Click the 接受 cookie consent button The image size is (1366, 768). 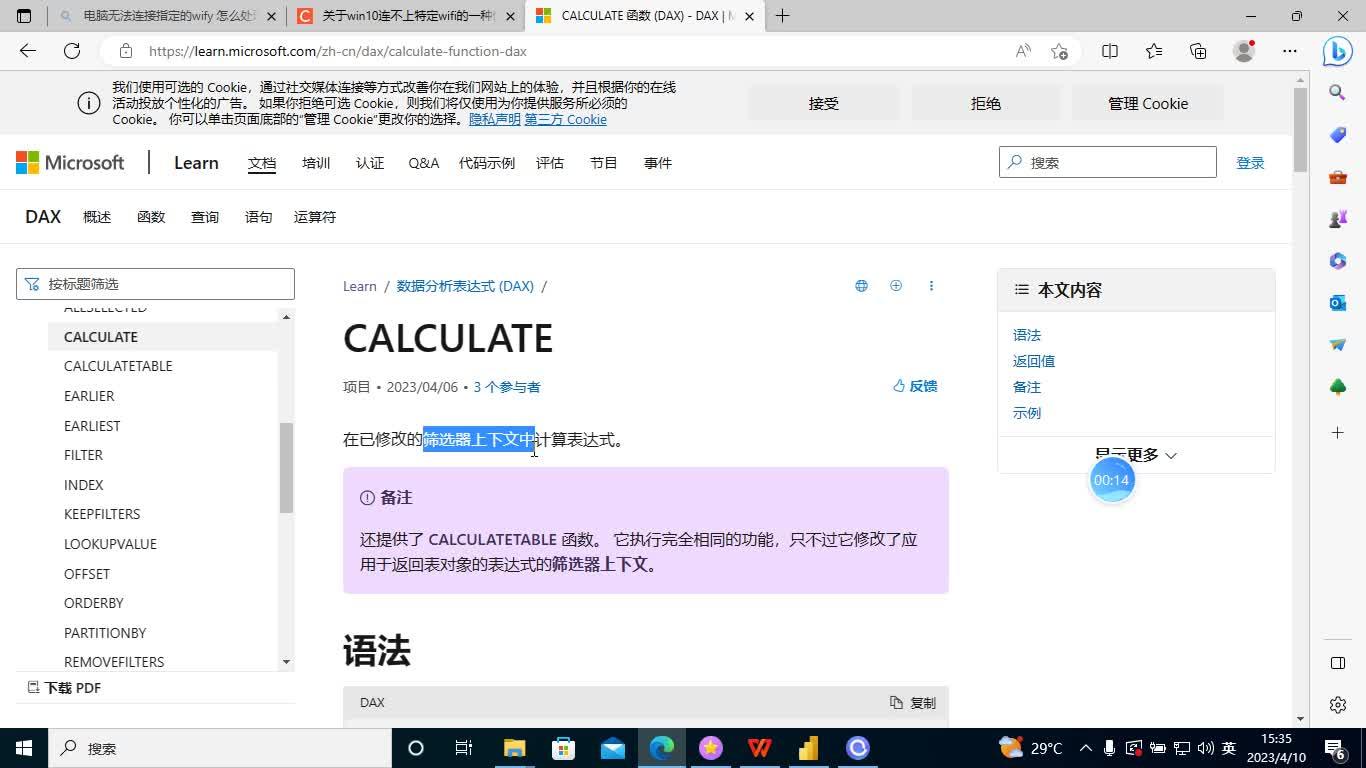coord(823,103)
